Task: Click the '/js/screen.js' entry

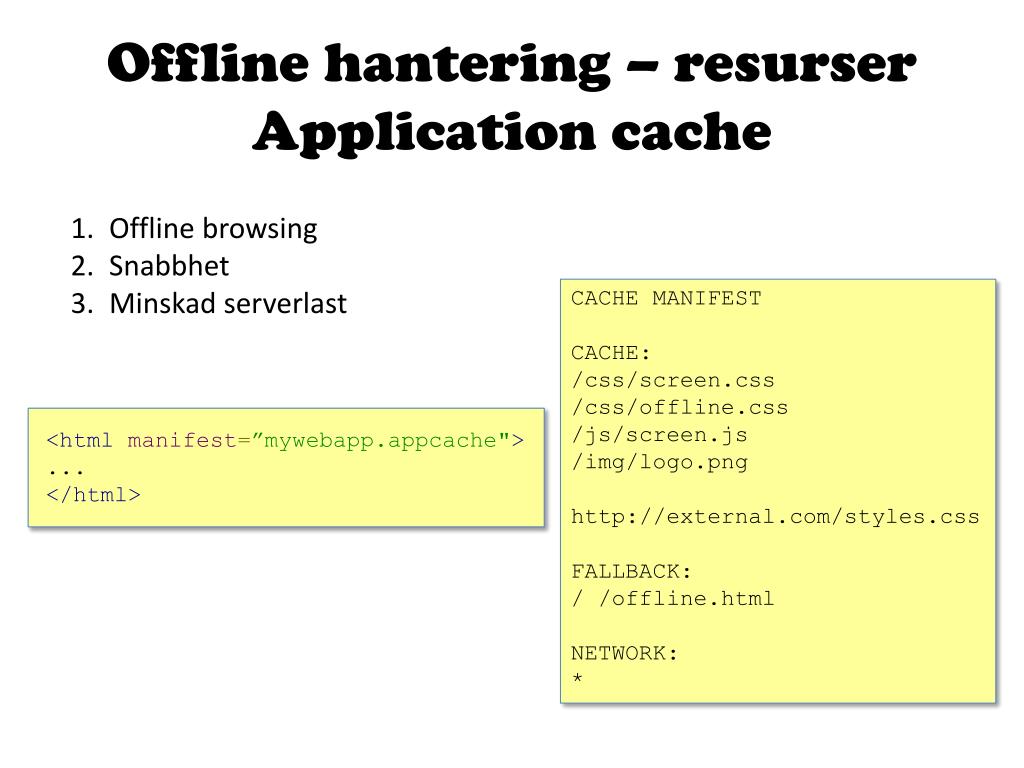Action: [x=659, y=435]
